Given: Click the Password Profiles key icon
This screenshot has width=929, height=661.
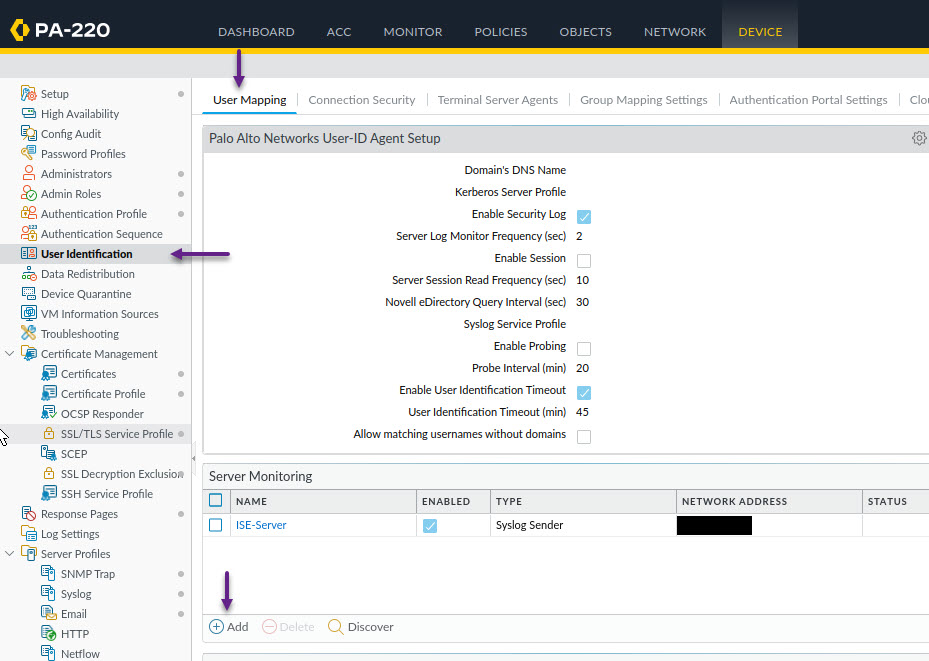Looking at the screenshot, I should click(28, 153).
